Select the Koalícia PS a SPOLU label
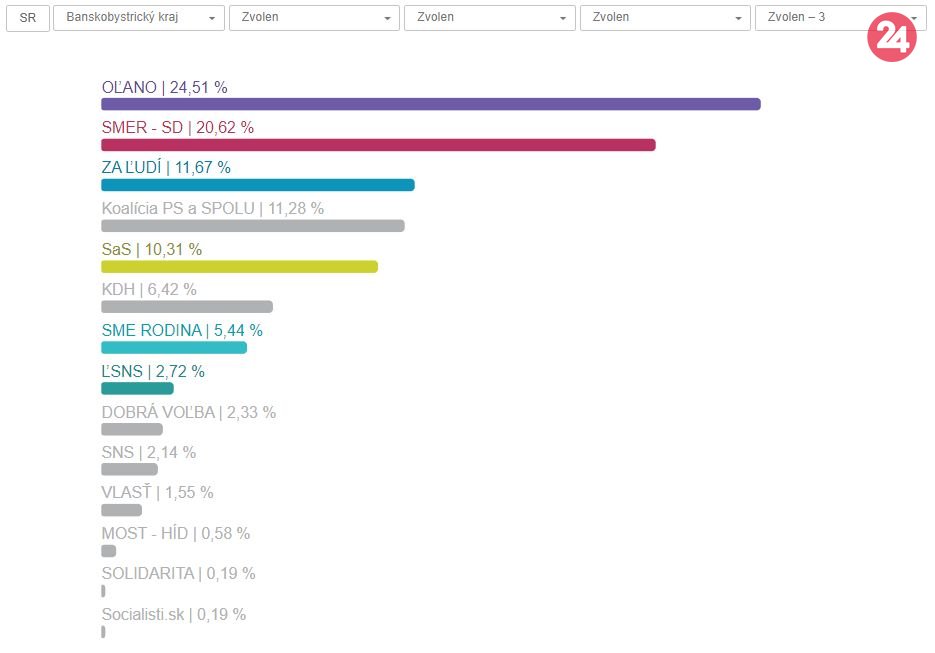Image resolution: width=935 pixels, height=653 pixels. point(212,209)
